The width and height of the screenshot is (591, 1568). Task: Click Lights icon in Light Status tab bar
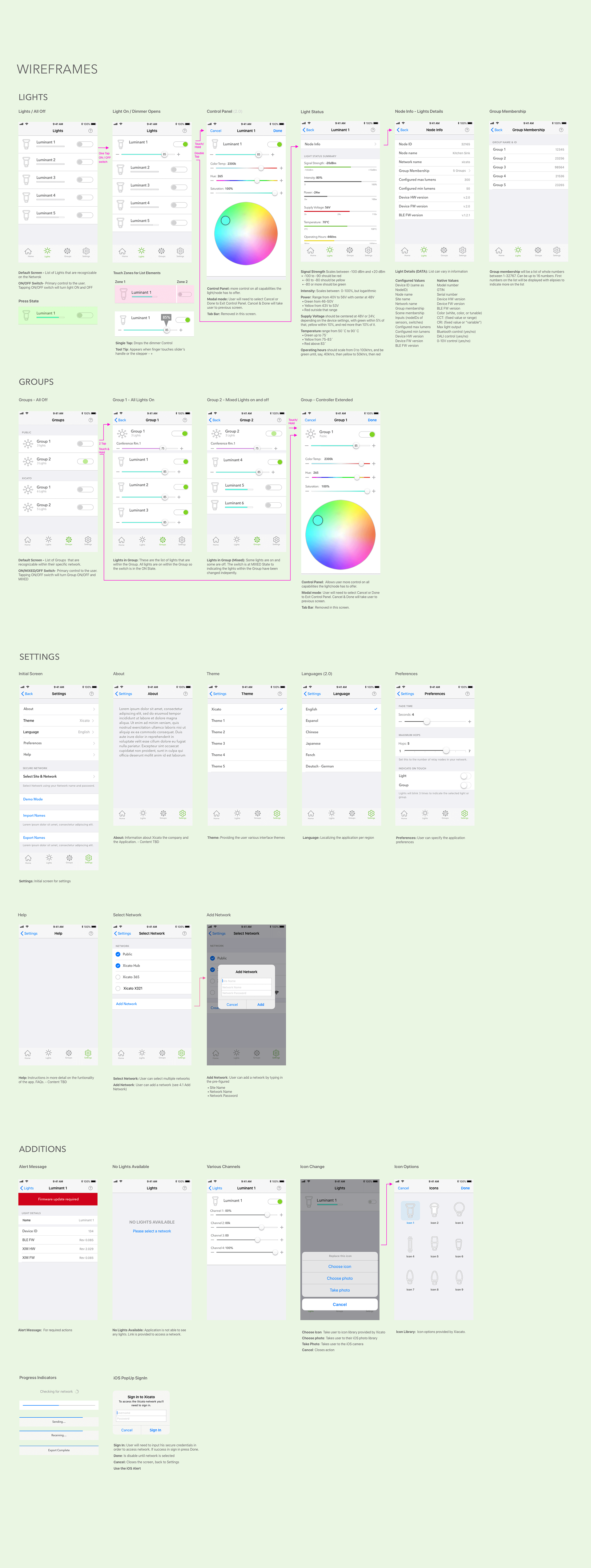330,250
